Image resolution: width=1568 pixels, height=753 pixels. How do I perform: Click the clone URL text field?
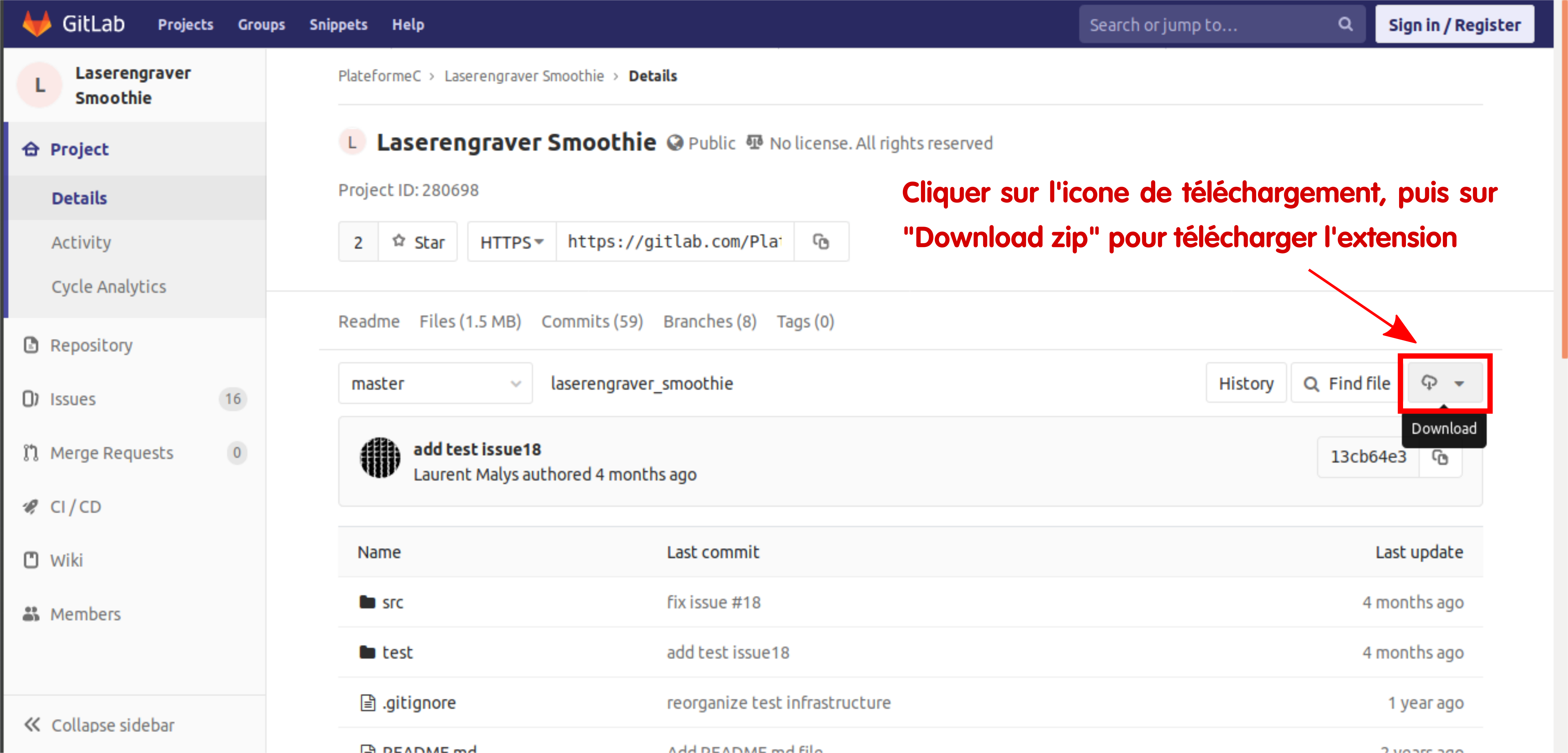[675, 242]
